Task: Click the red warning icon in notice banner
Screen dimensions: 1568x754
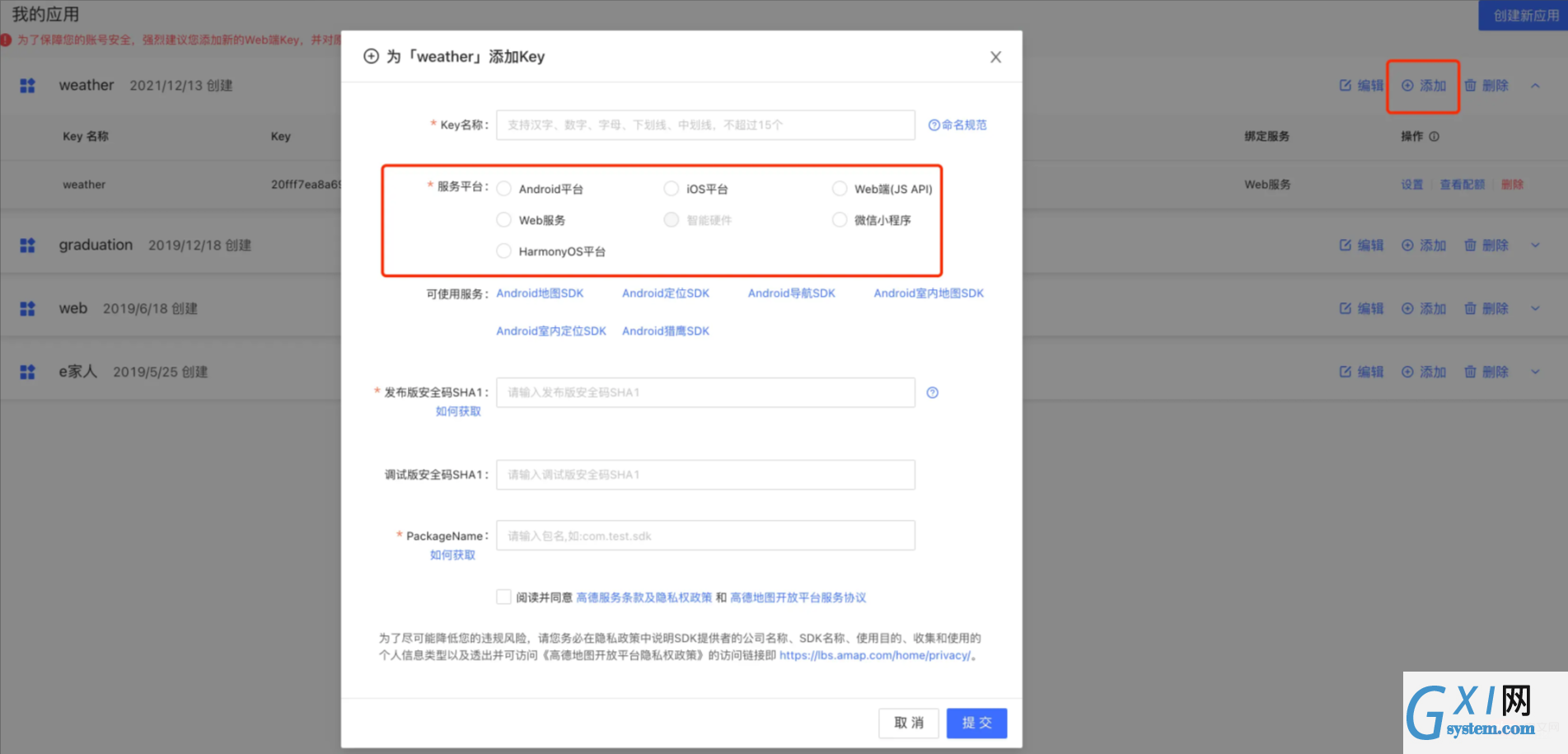Action: click(x=6, y=40)
